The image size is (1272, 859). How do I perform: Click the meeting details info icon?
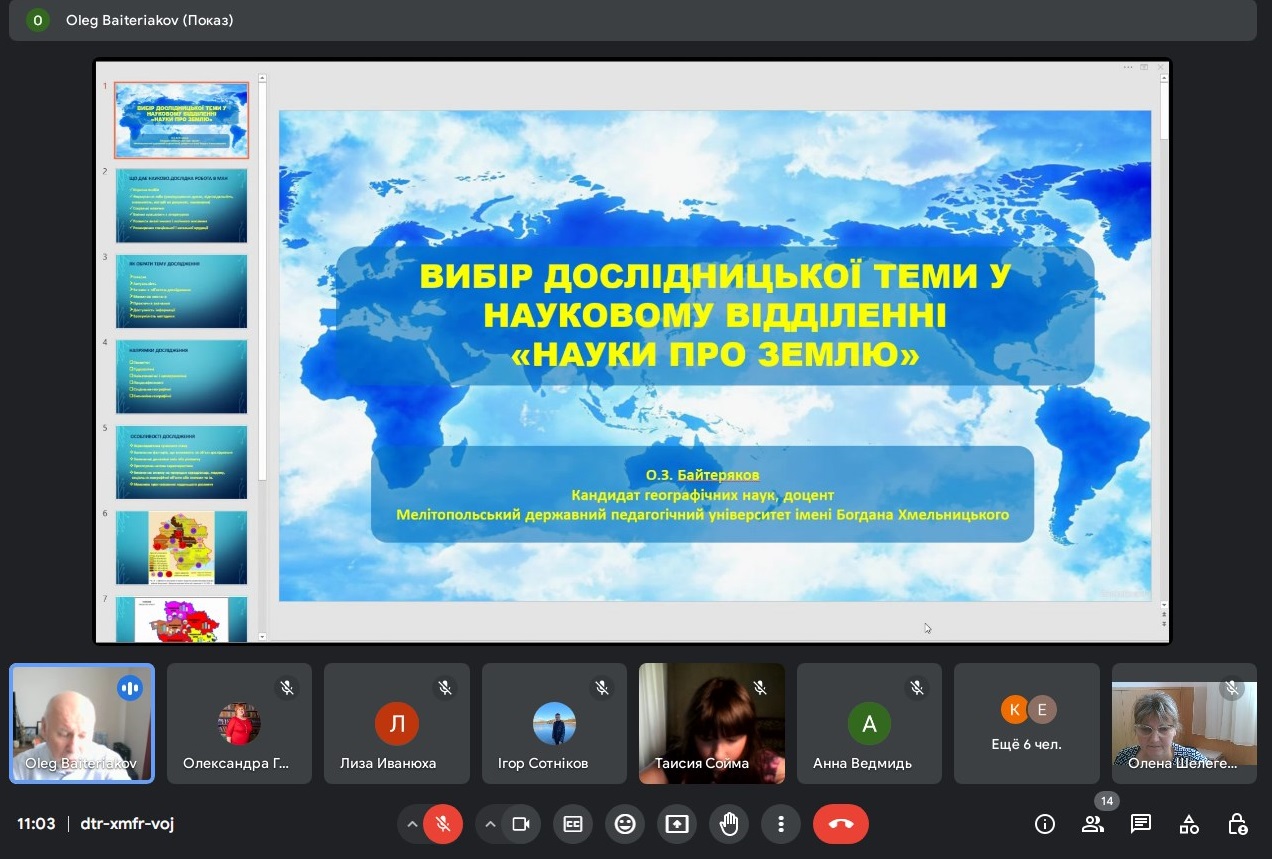tap(1045, 824)
